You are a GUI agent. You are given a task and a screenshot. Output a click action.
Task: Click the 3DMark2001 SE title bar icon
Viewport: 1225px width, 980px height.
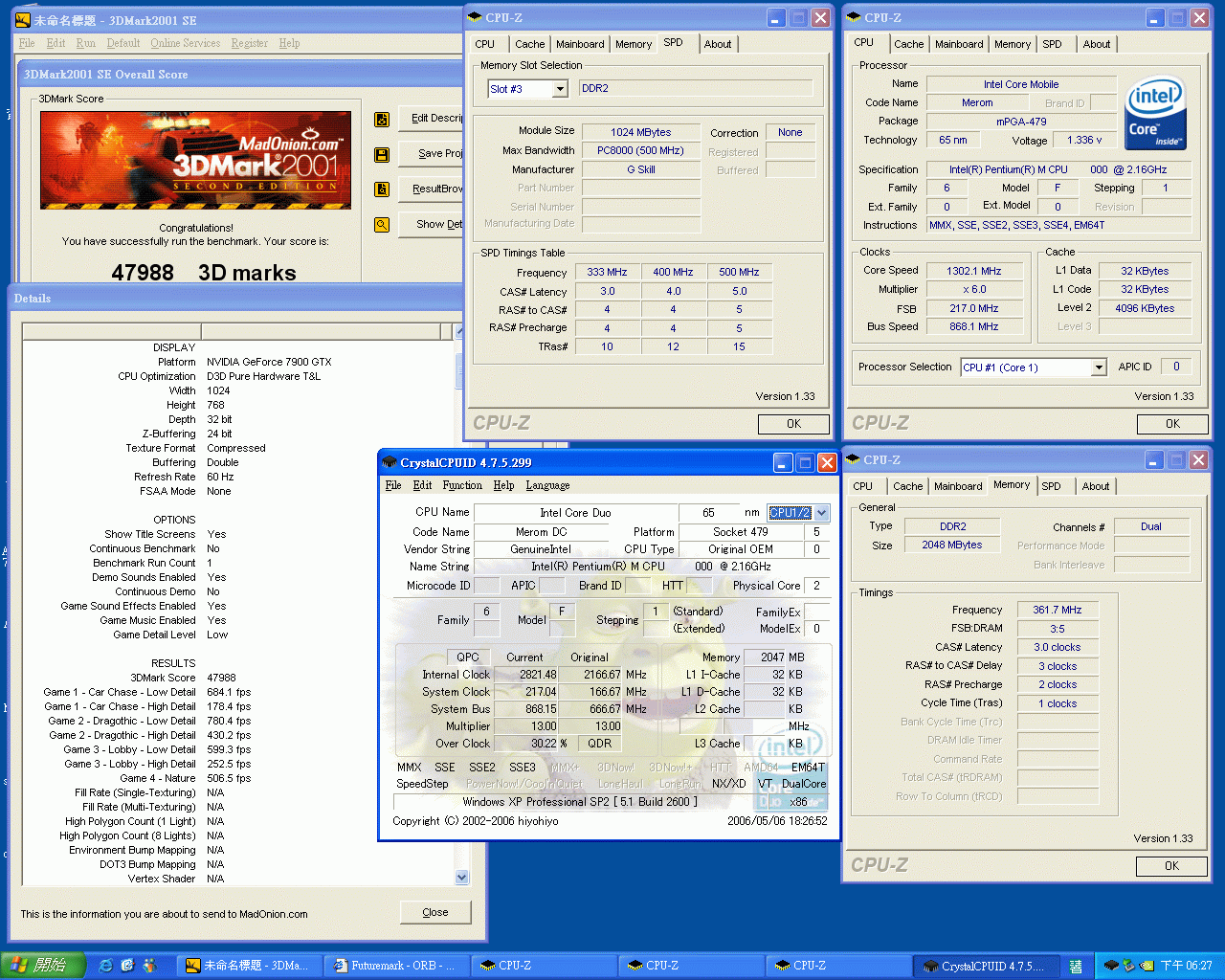(23, 20)
